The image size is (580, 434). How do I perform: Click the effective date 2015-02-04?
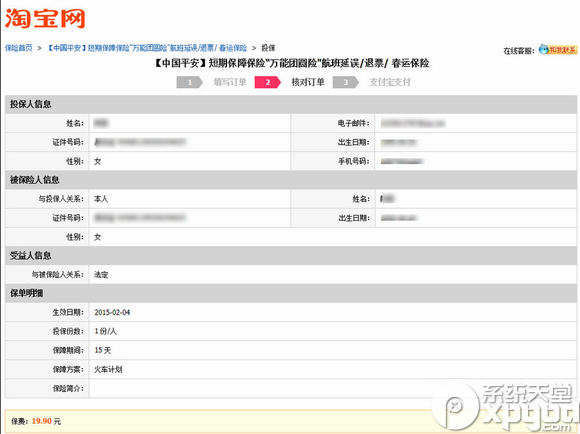[x=112, y=312]
